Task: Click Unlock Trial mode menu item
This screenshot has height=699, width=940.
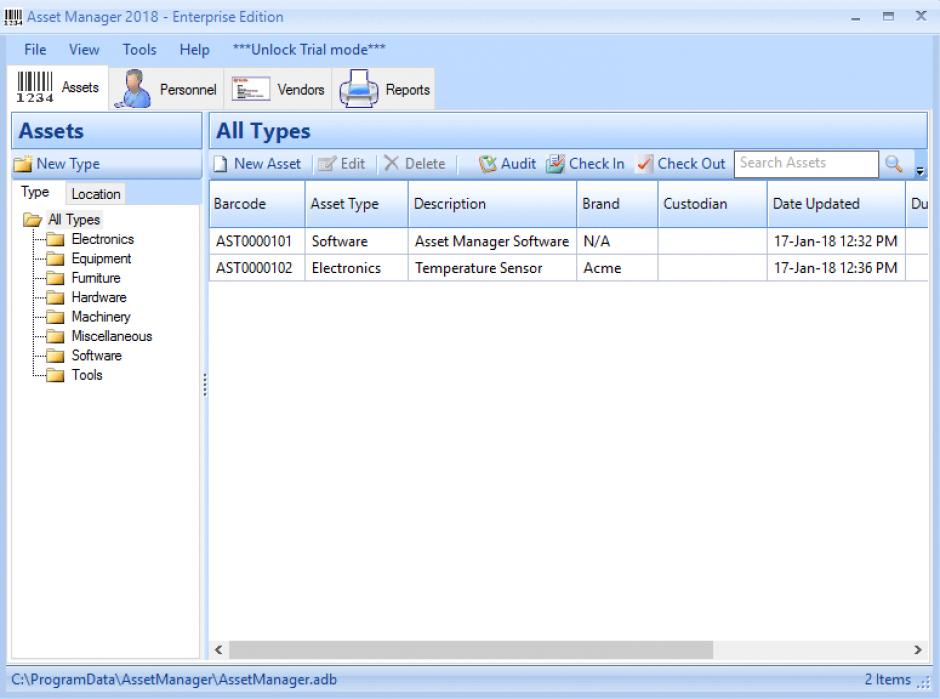Action: (x=309, y=49)
